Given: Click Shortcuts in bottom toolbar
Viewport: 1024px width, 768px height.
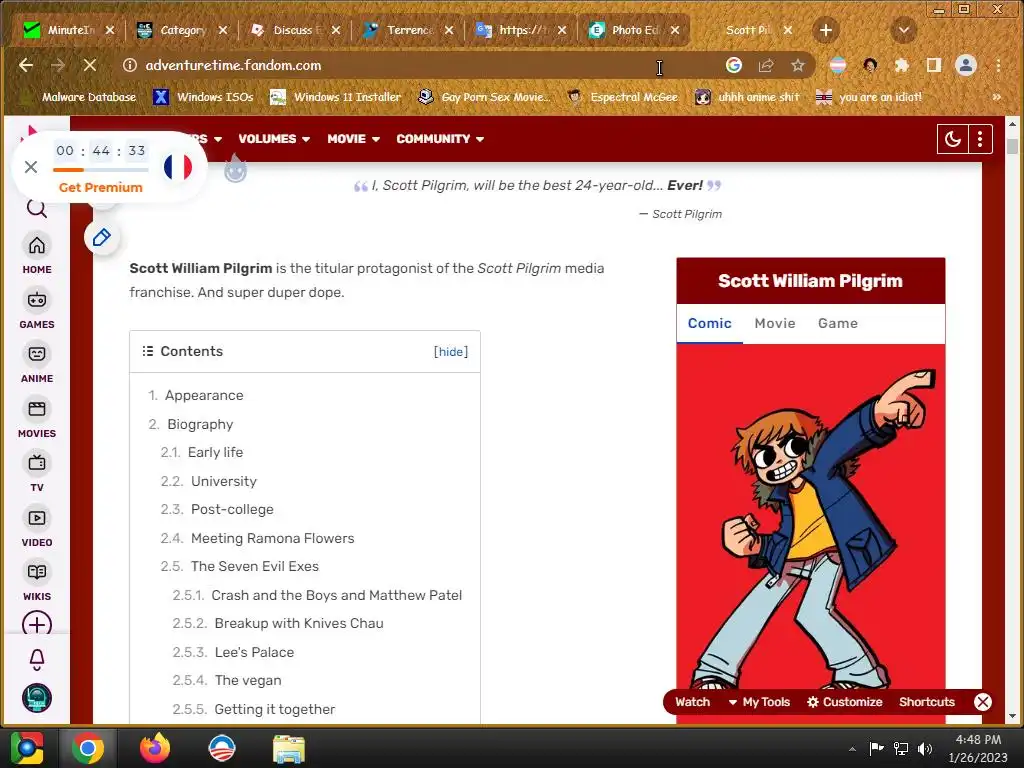Looking at the screenshot, I should coord(927,702).
